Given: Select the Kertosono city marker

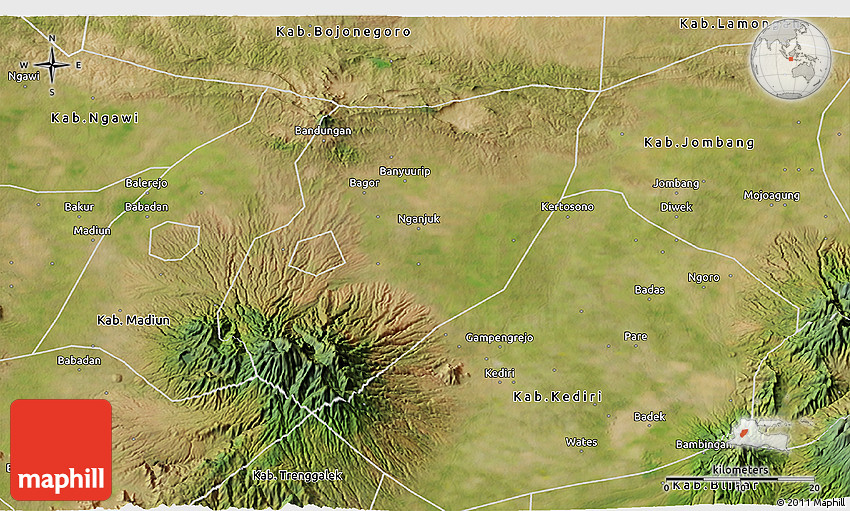Looking at the screenshot, I should pos(566,207).
